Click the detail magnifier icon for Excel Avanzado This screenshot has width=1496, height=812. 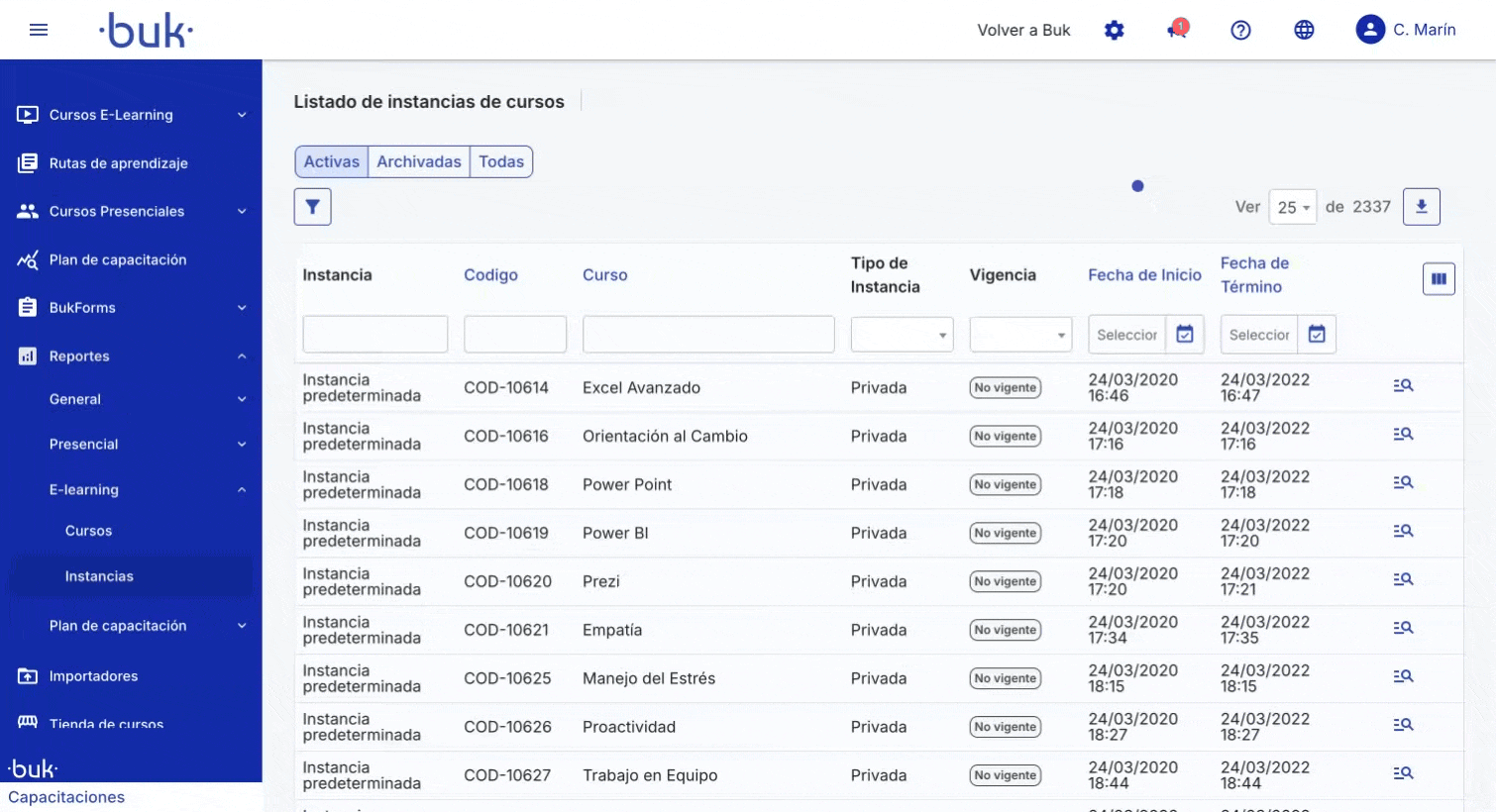pos(1403,385)
